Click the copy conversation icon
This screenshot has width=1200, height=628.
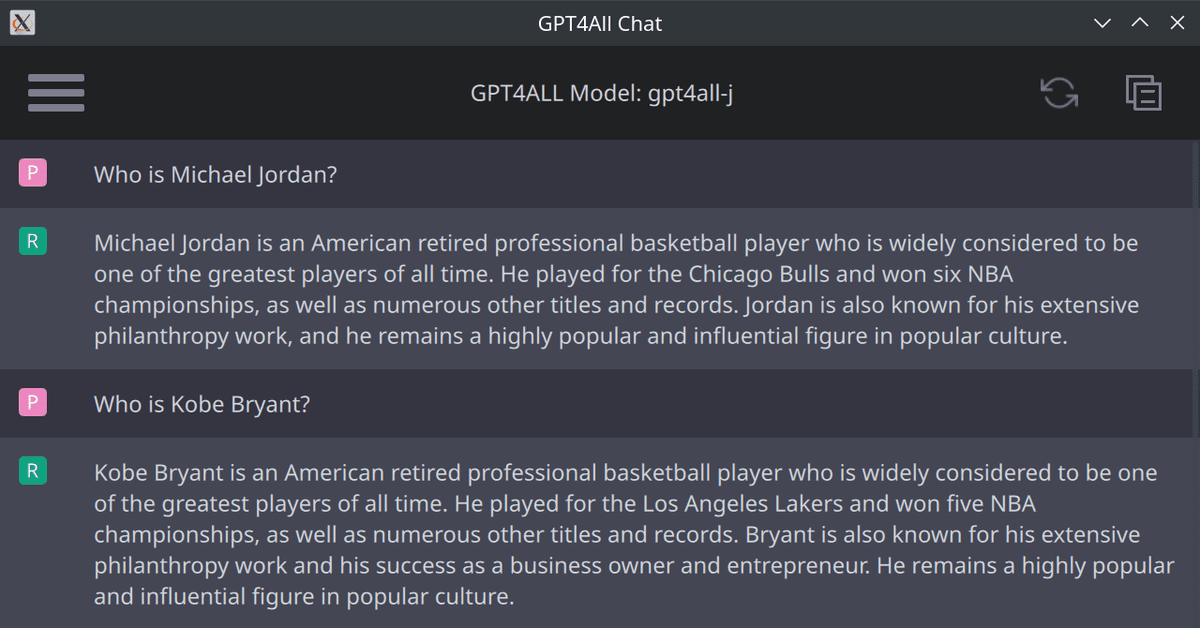click(x=1143, y=93)
